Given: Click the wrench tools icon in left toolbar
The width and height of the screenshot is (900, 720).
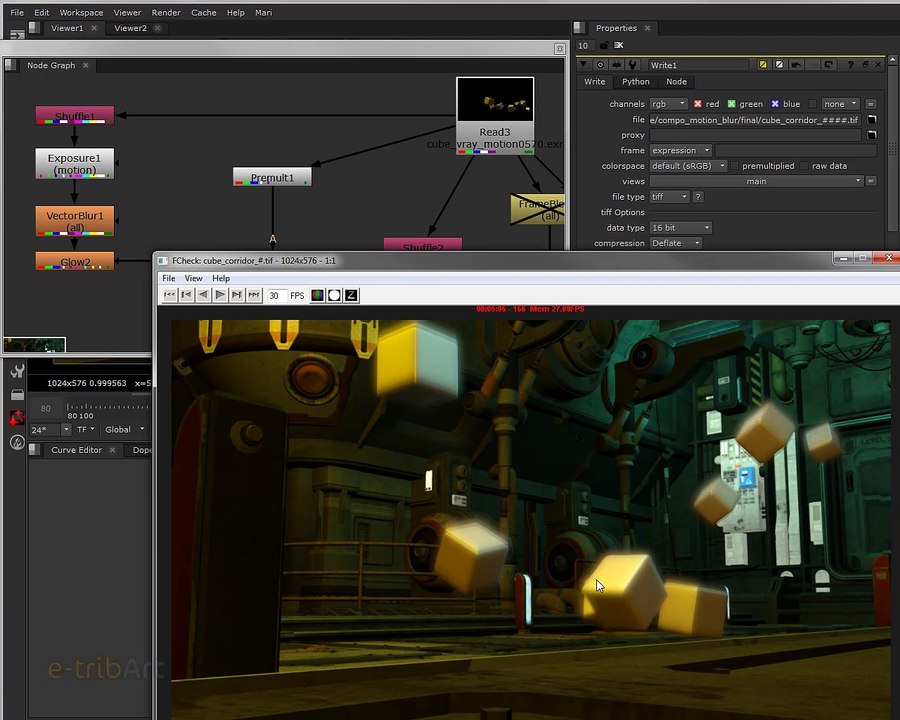Looking at the screenshot, I should pyautogui.click(x=17, y=371).
